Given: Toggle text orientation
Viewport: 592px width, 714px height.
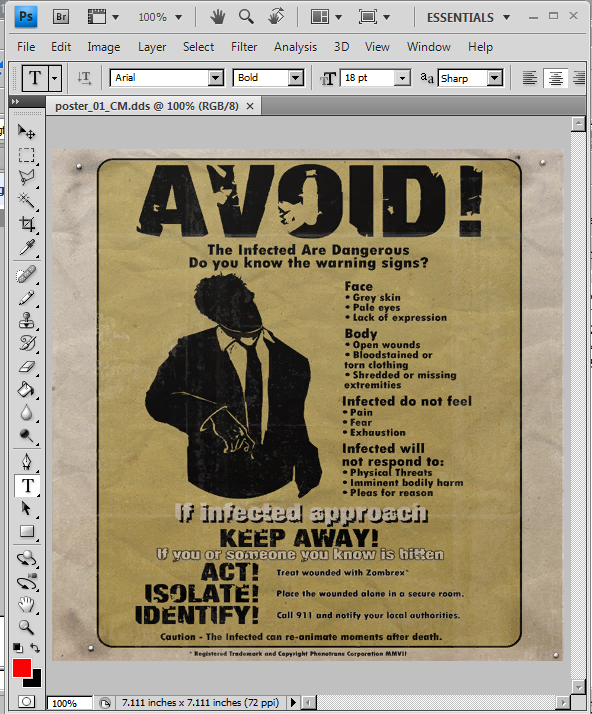Looking at the screenshot, I should (x=84, y=78).
